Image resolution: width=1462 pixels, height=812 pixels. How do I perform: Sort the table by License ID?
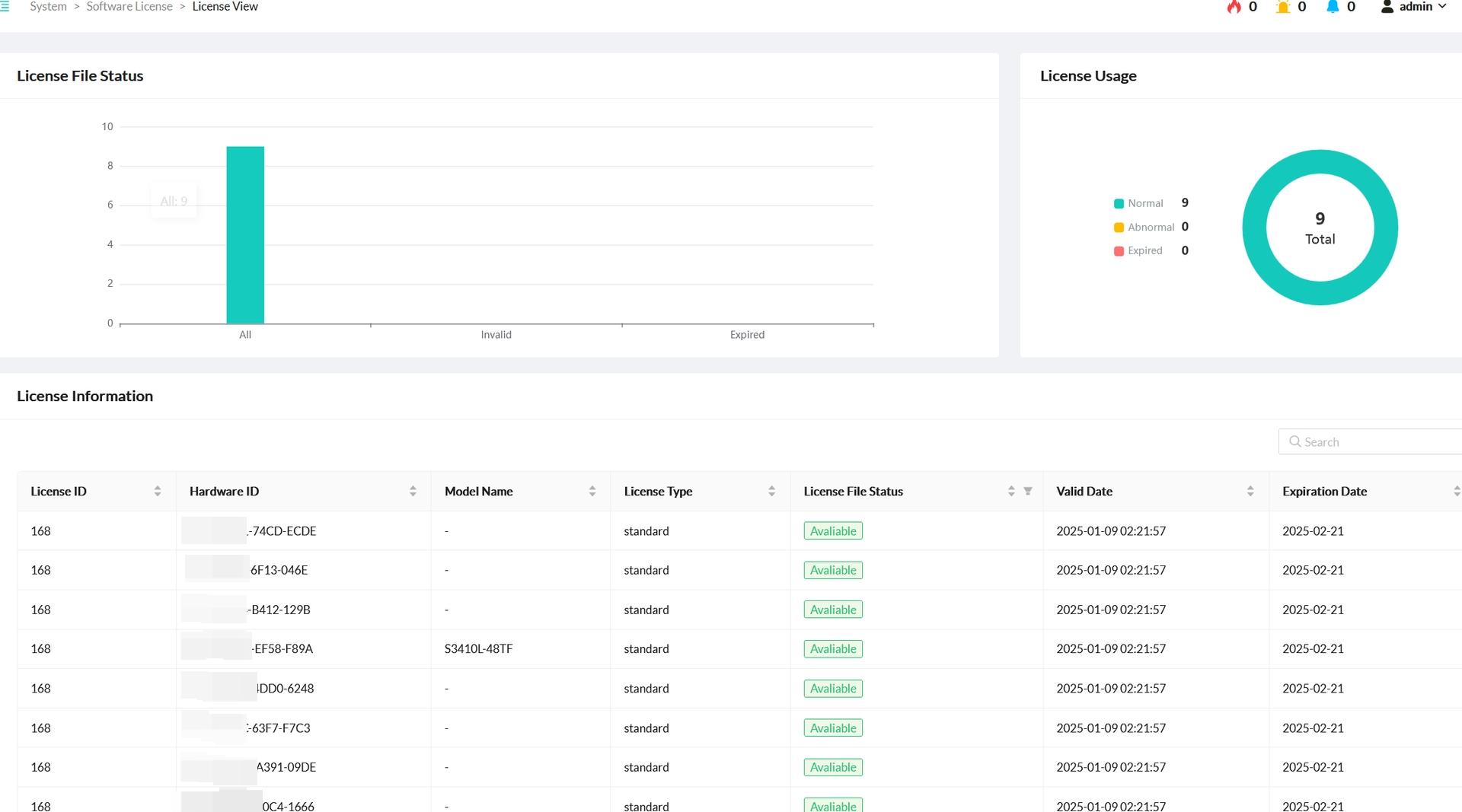click(158, 492)
